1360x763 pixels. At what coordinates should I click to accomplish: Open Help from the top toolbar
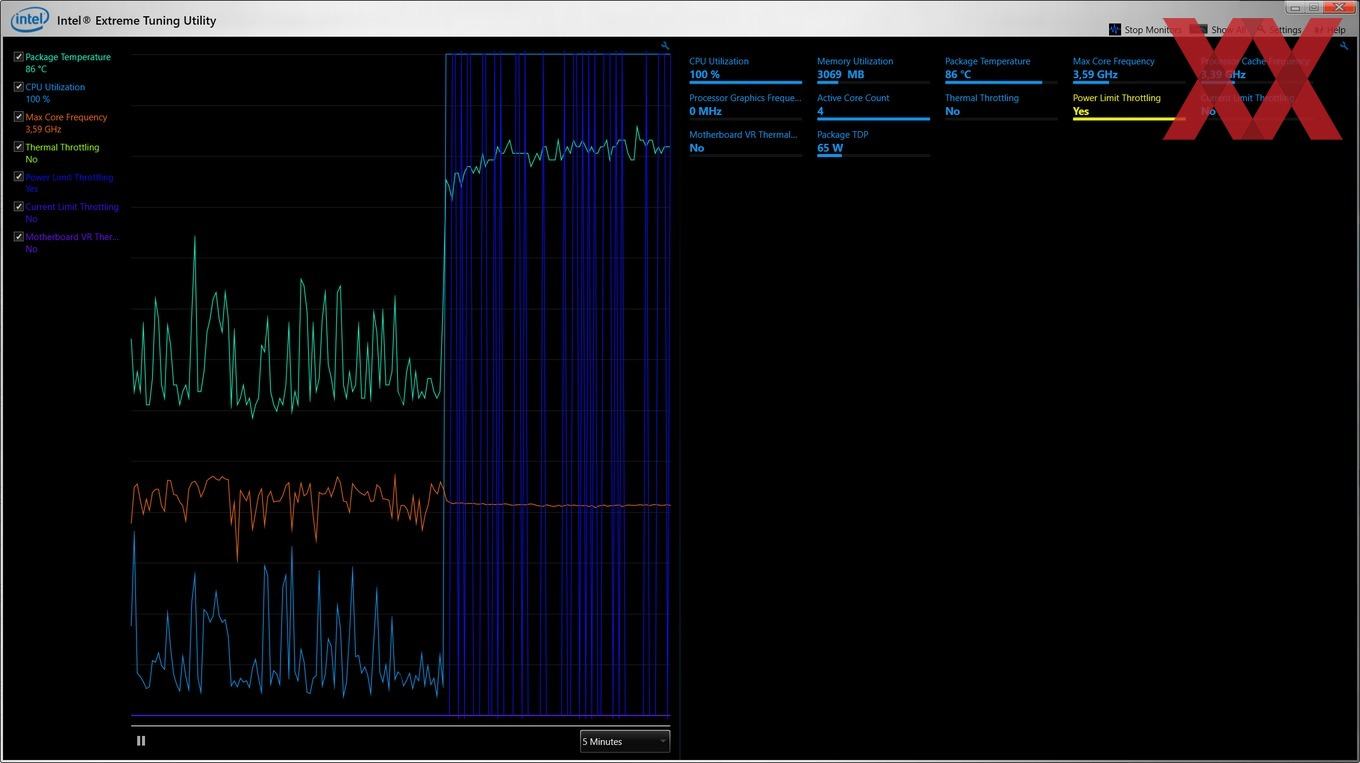click(1330, 30)
